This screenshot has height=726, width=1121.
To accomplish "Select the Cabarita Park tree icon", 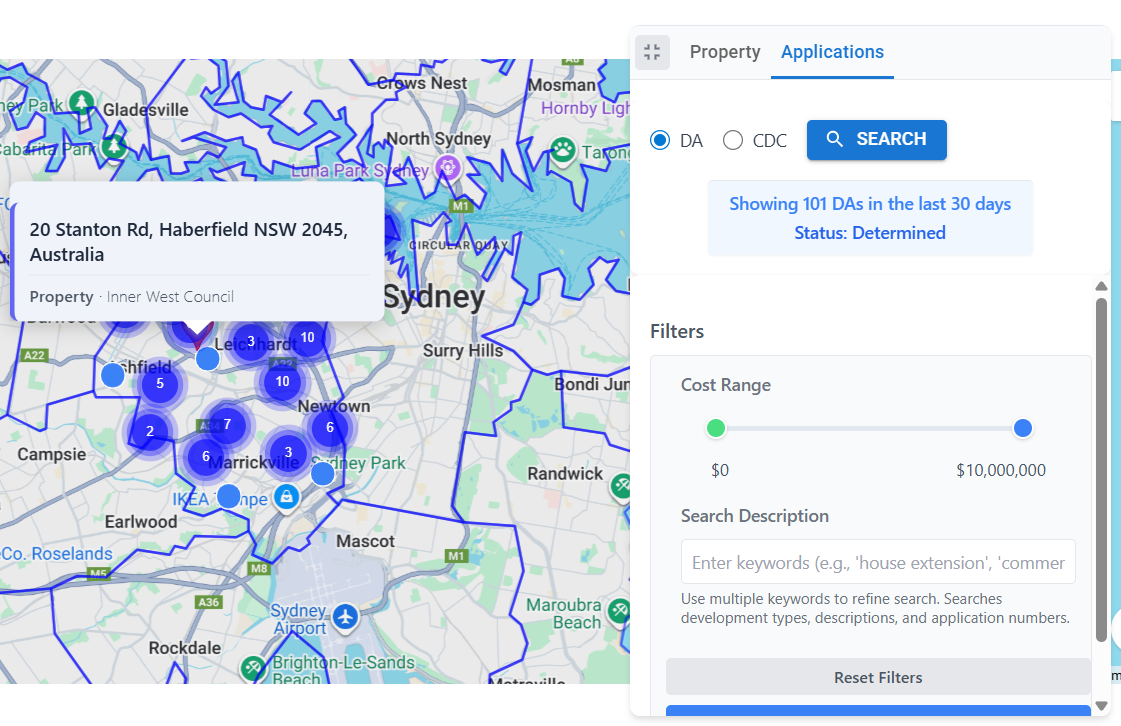I will coord(113,147).
